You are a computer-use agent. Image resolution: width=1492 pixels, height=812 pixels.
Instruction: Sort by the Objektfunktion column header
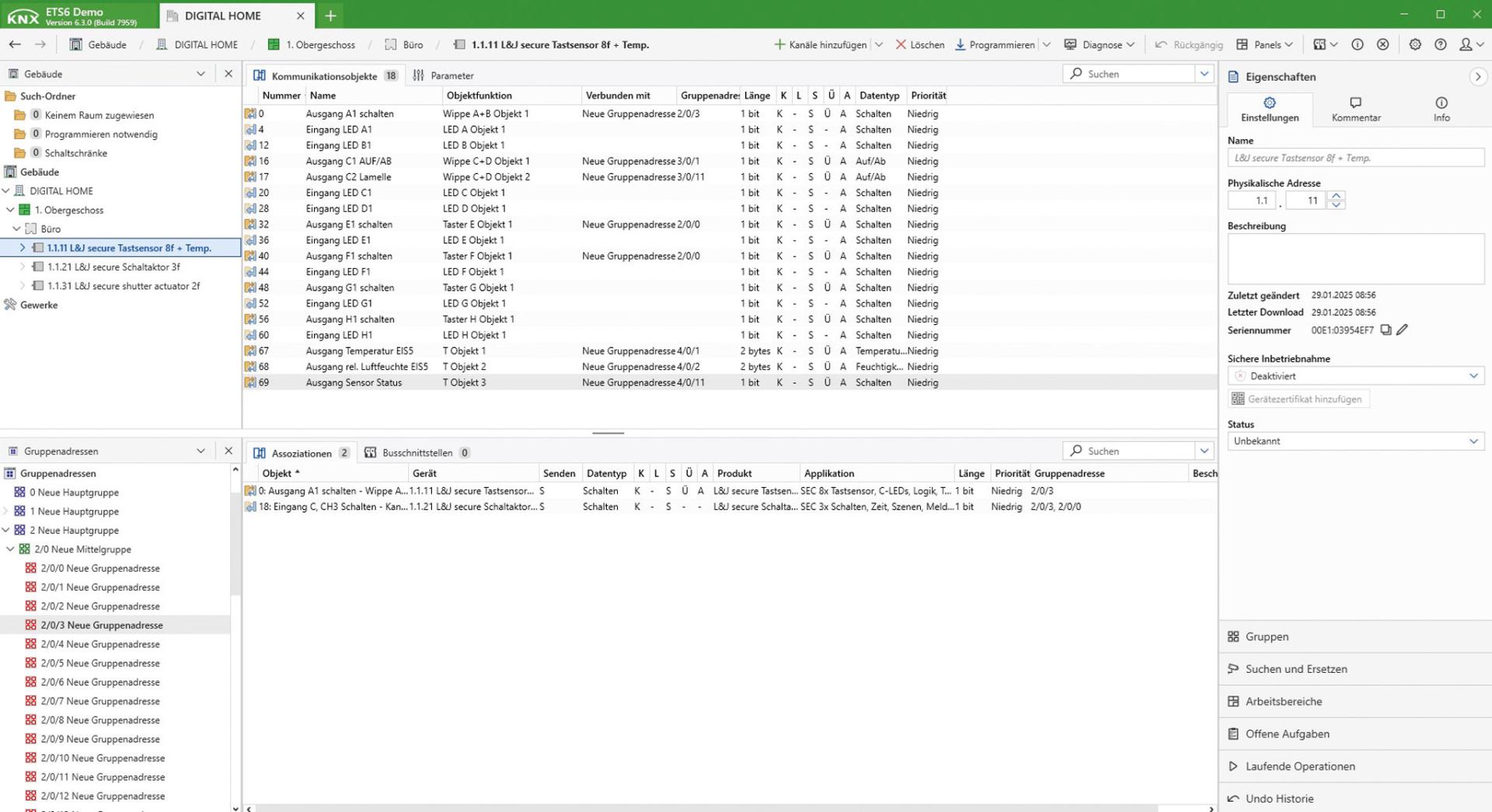click(511, 96)
